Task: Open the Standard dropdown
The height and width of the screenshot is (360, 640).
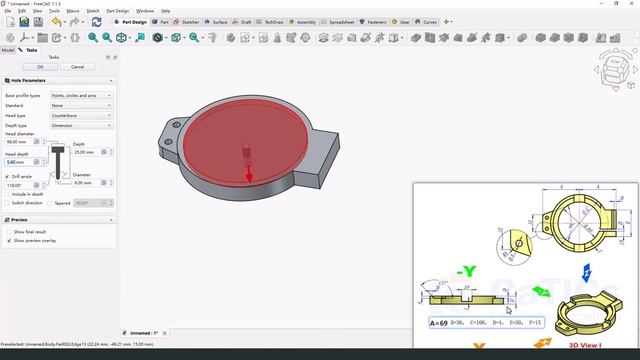Action: click(x=81, y=105)
